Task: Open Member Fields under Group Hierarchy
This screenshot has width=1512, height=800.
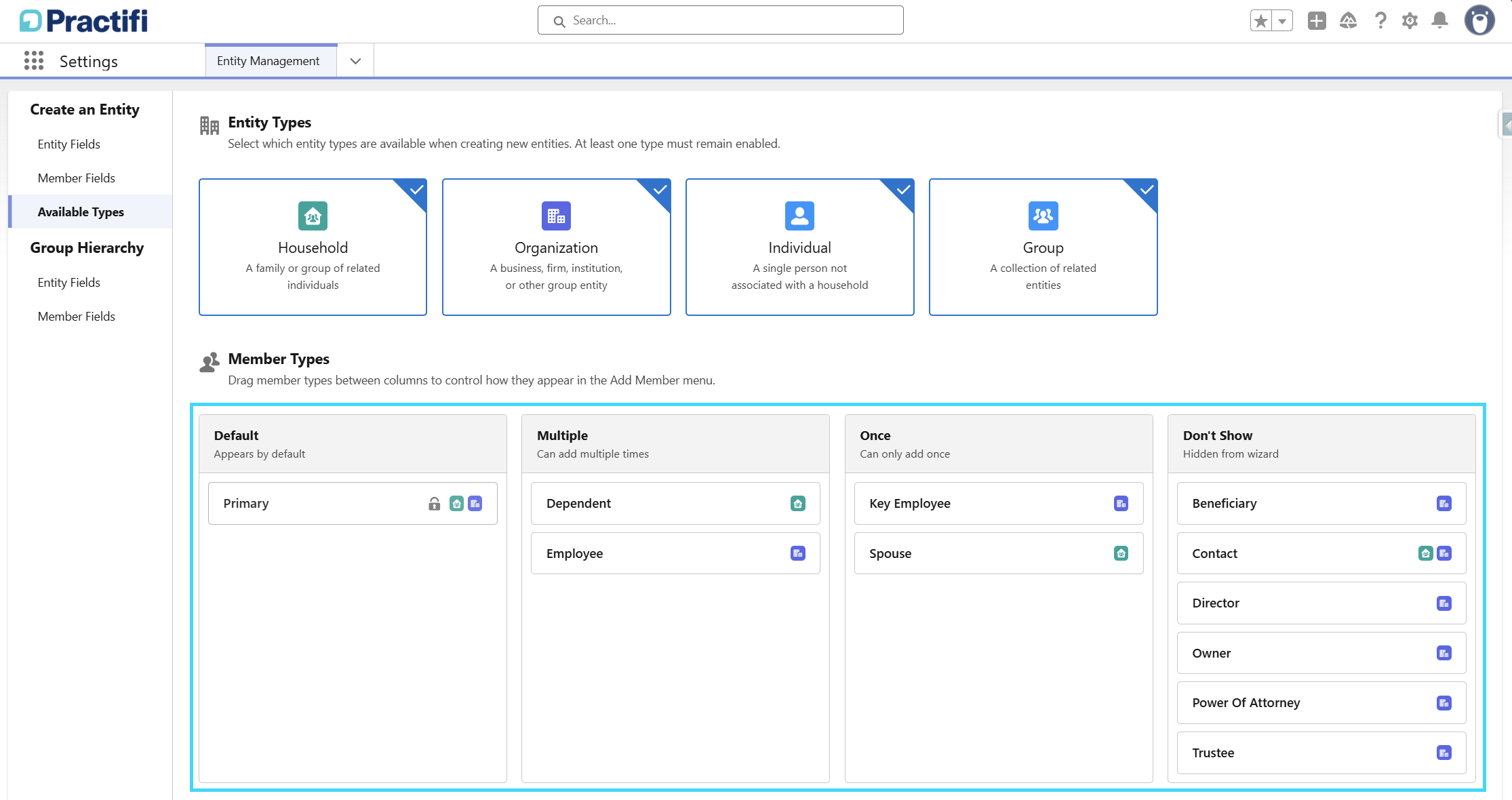Action: click(77, 317)
